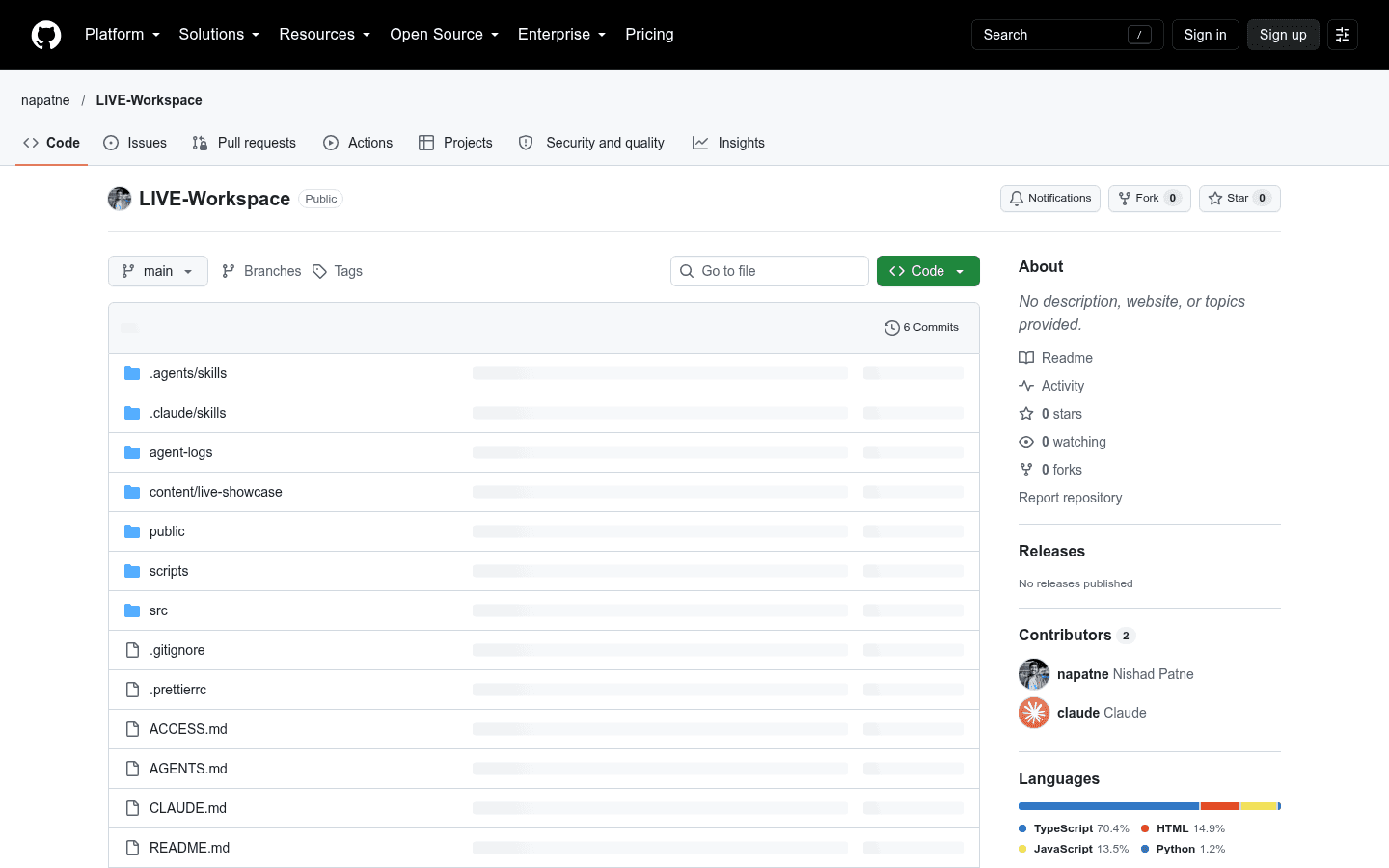This screenshot has width=1389, height=868.
Task: Expand the Open Source menu
Action: (x=444, y=35)
